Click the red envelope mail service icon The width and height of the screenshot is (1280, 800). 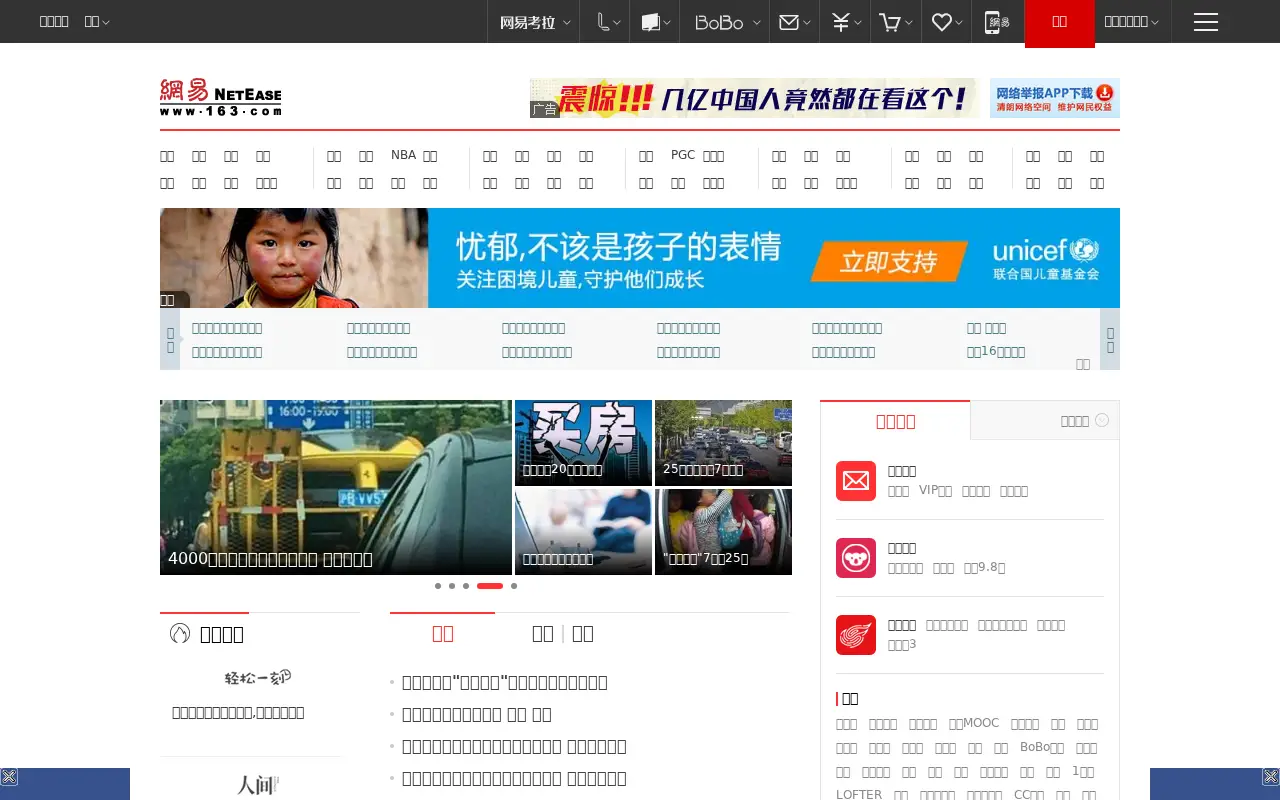coord(856,481)
